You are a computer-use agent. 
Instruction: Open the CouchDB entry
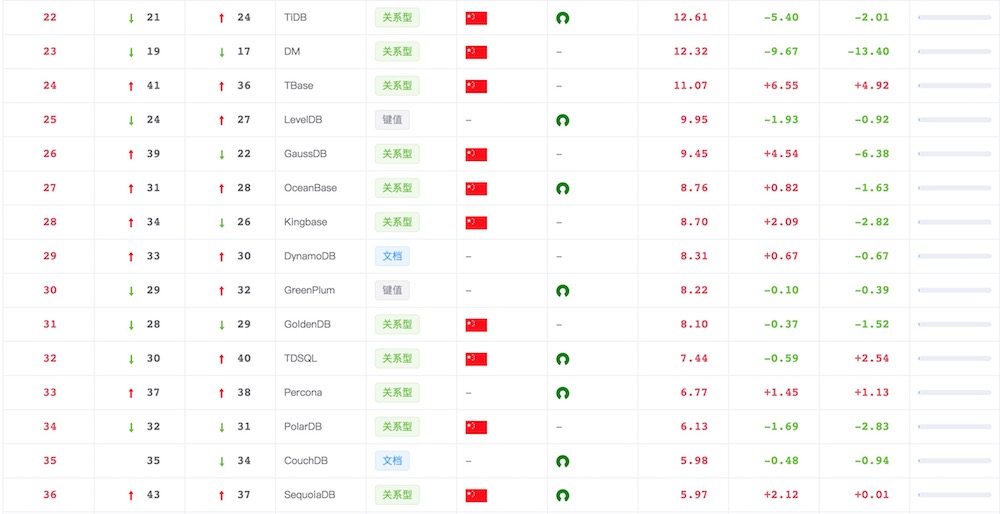tap(306, 461)
